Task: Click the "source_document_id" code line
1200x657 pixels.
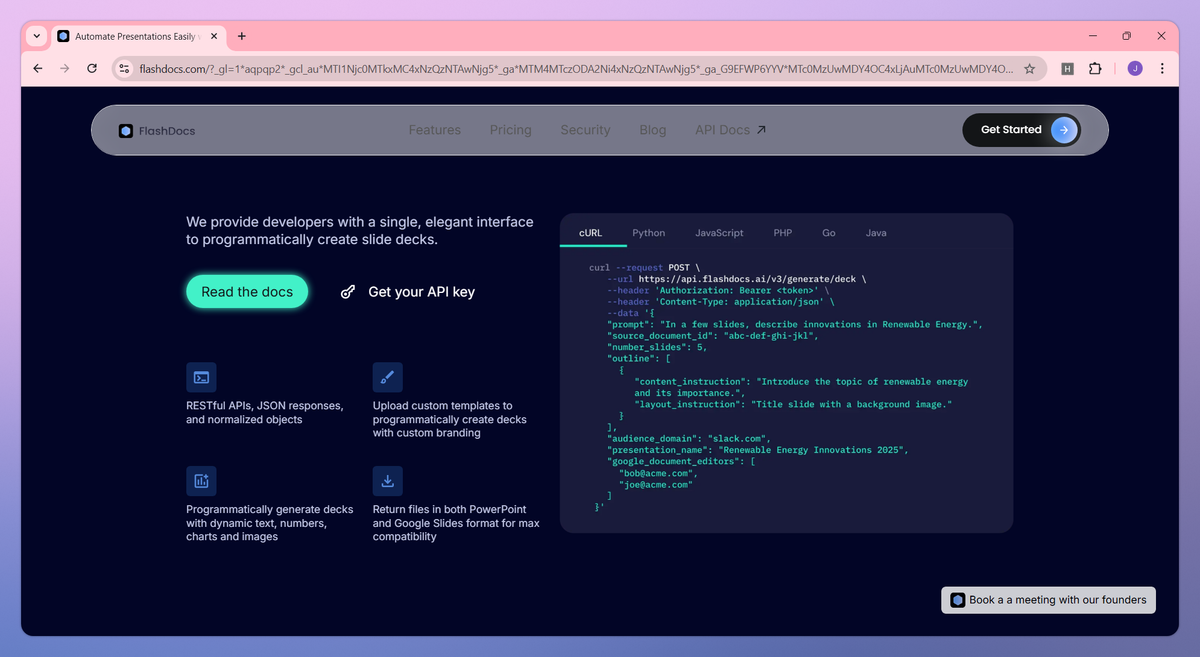Action: pos(713,336)
